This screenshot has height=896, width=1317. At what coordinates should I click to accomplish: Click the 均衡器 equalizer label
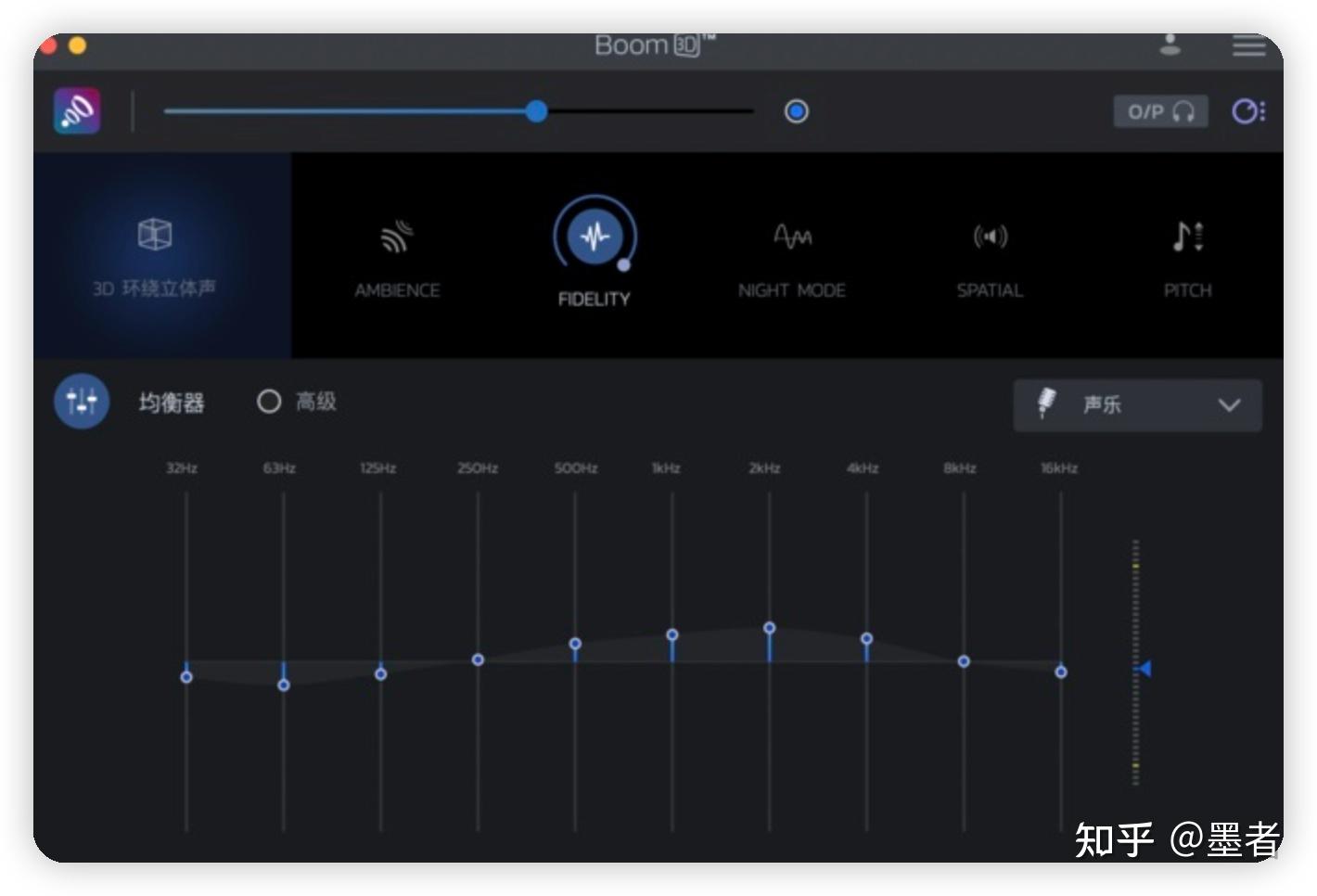pos(172,403)
